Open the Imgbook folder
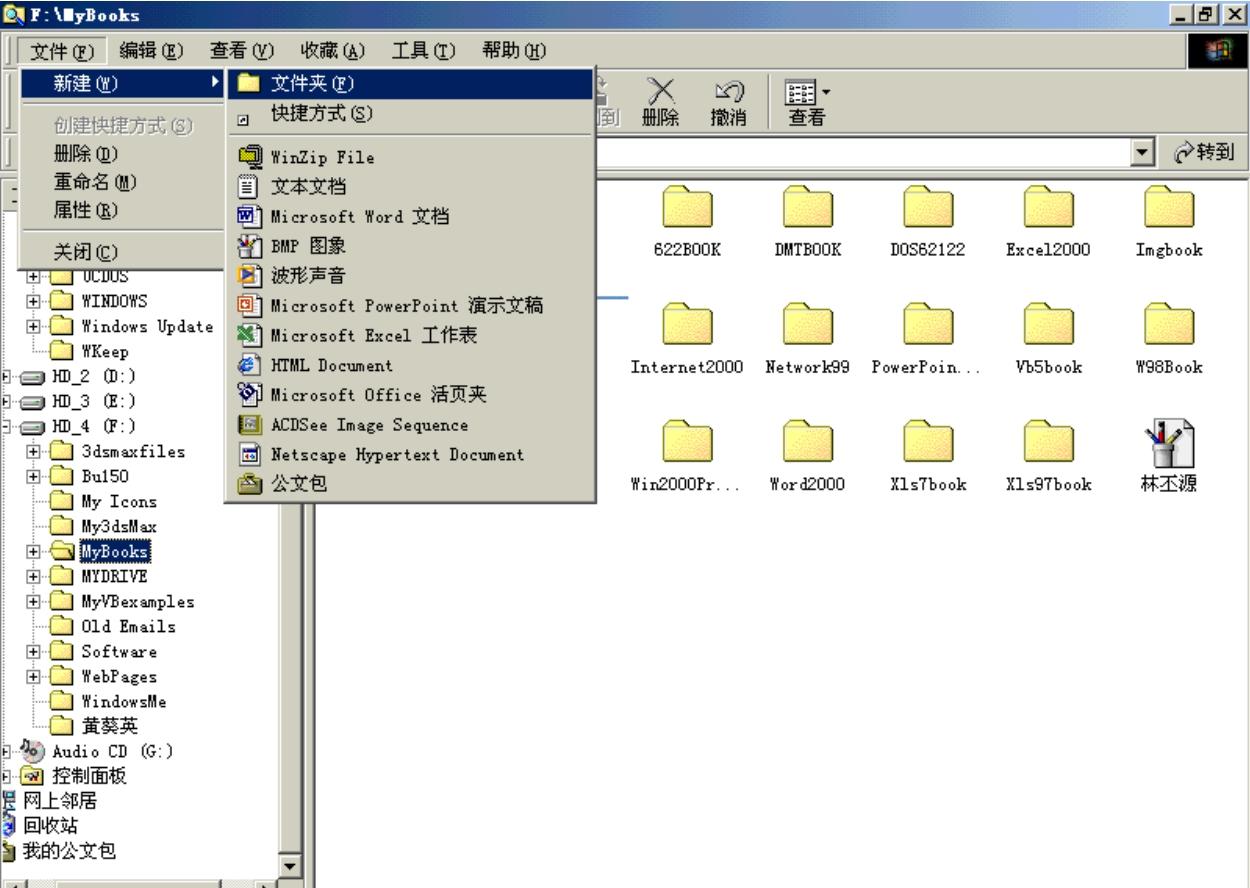1250x888 pixels. pyautogui.click(x=1170, y=222)
